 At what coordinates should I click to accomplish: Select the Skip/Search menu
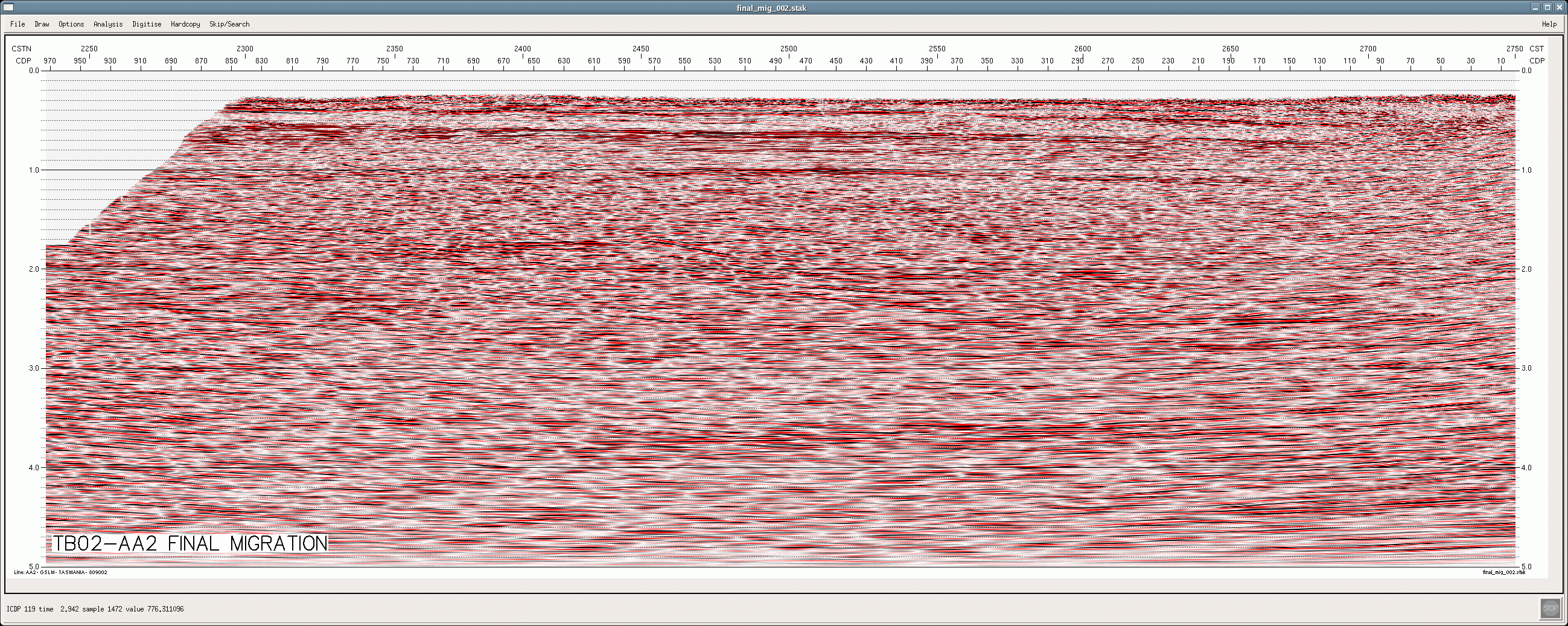coord(229,24)
